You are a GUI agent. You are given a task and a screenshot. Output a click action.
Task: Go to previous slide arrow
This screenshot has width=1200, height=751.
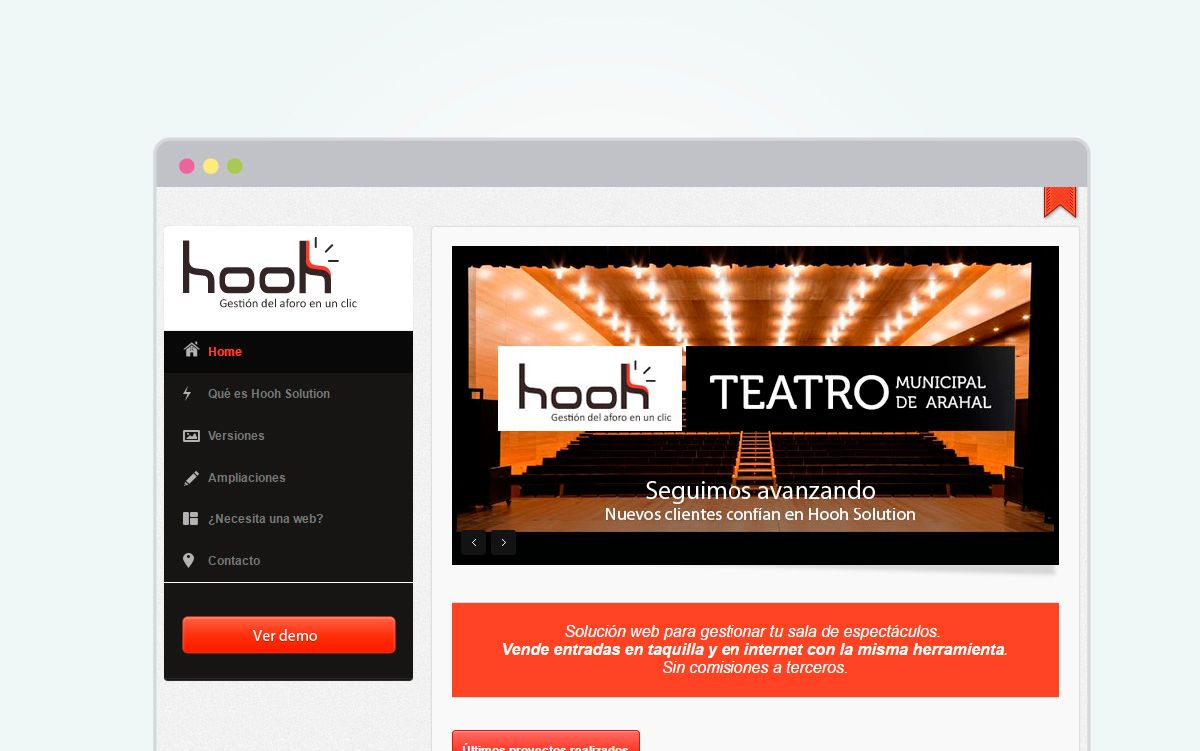474,542
